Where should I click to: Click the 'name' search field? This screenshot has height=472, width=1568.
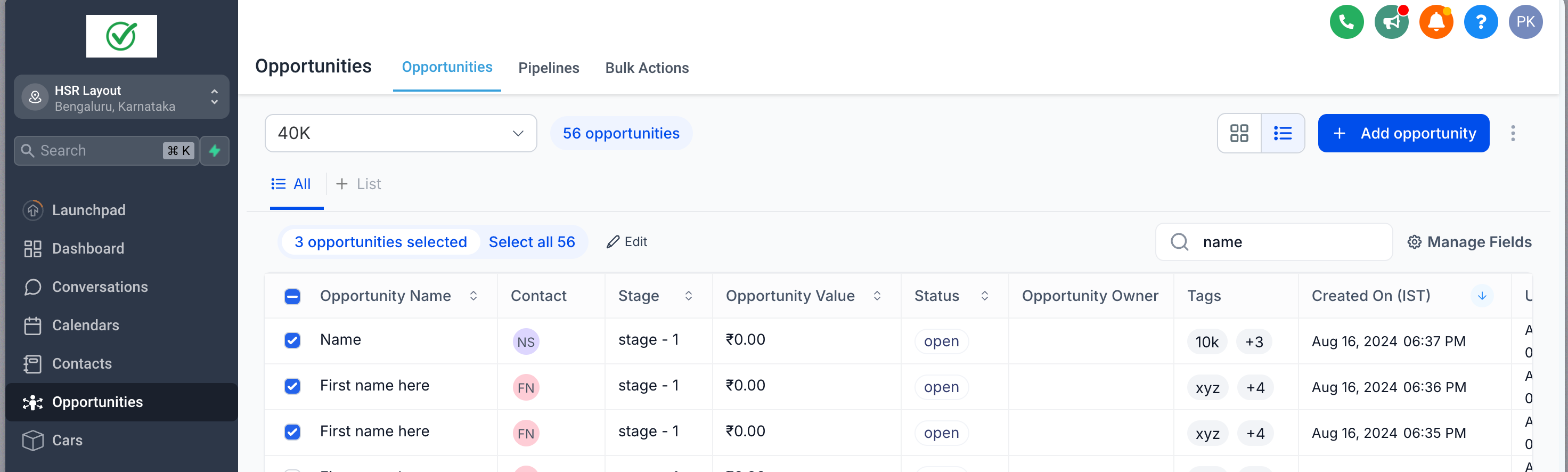1291,242
